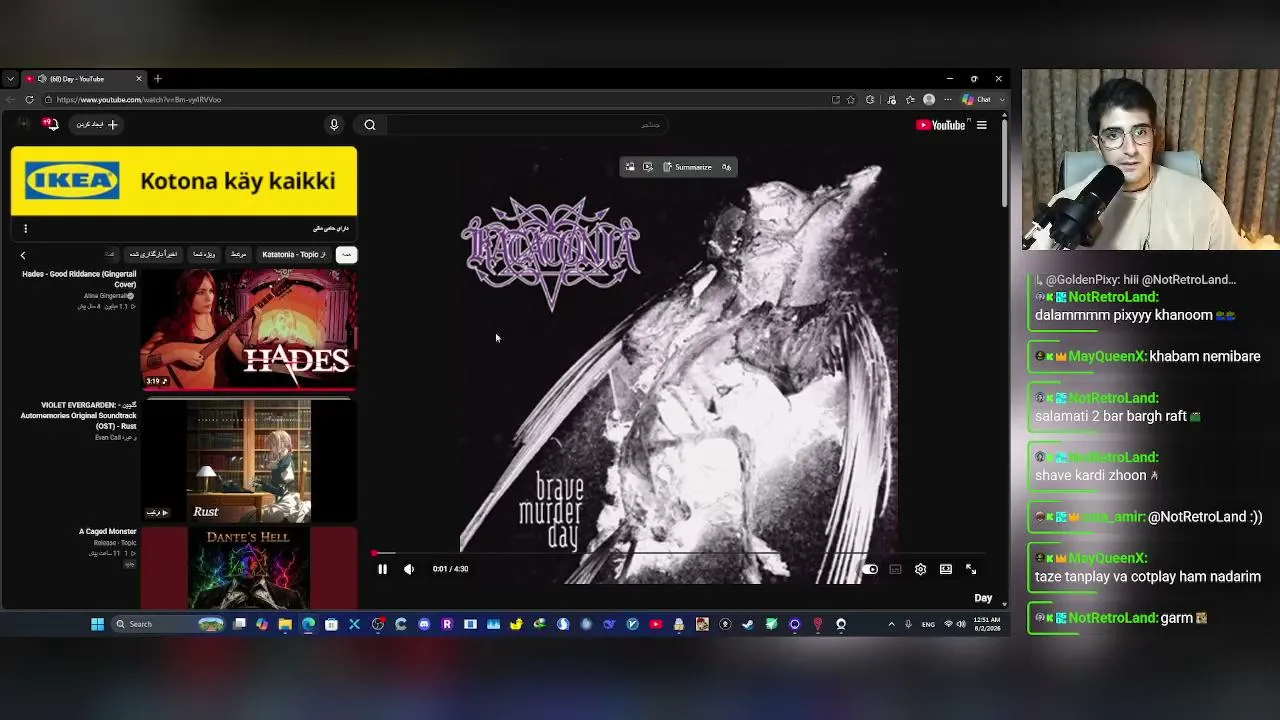Click the YouTube search field
1280x720 pixels.
pyautogui.click(x=528, y=125)
